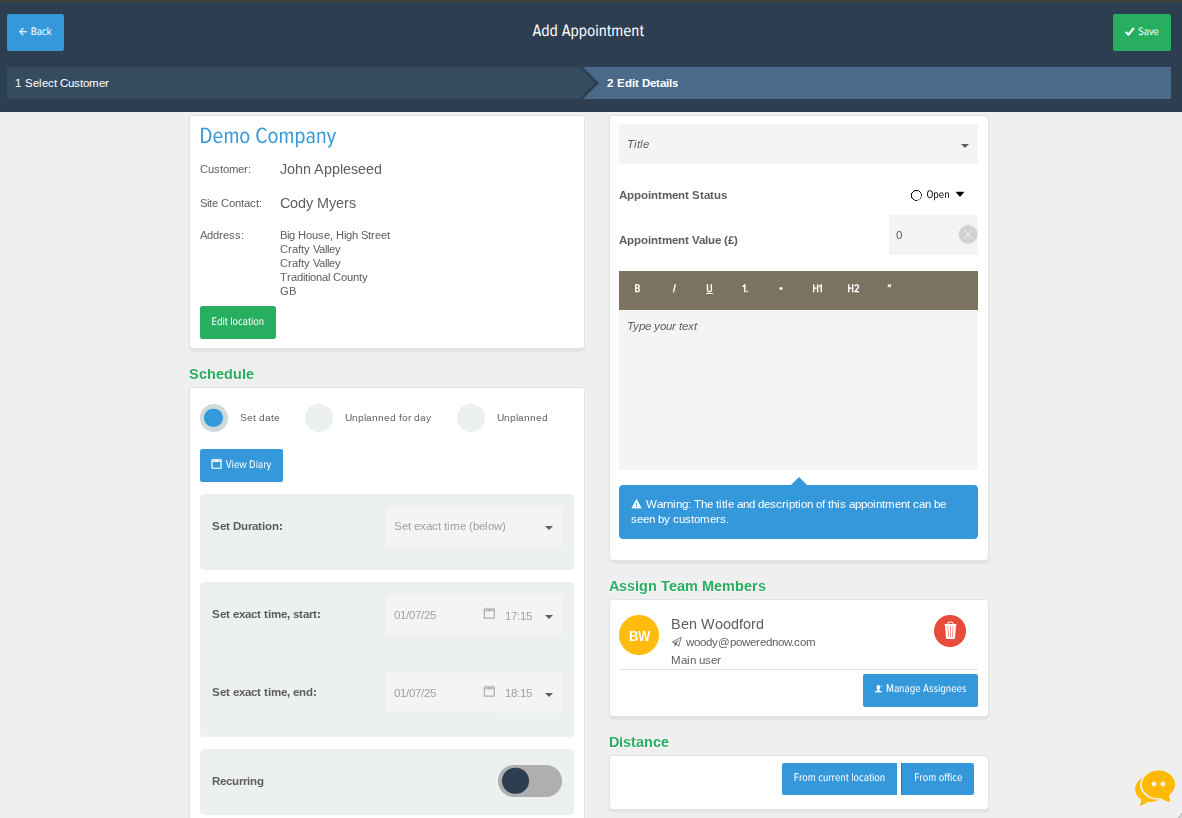Image resolution: width=1182 pixels, height=818 pixels.
Task: Click the address line Big House, High Street
Action: pyautogui.click(x=335, y=235)
